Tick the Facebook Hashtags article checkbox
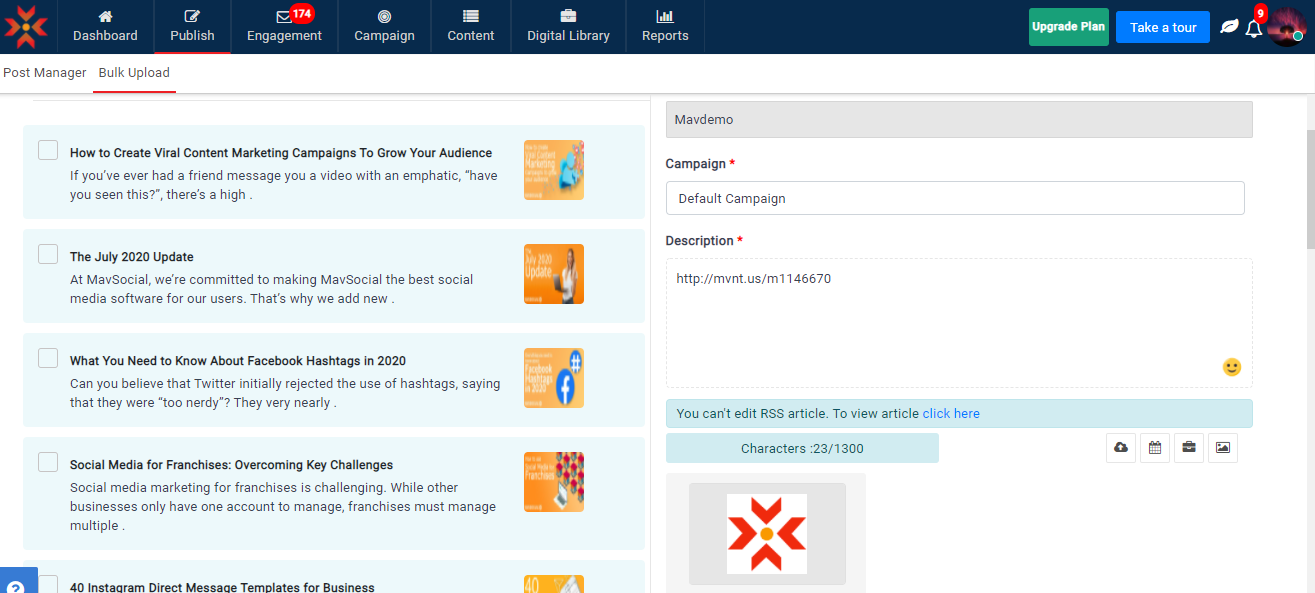The image size is (1315, 593). click(x=48, y=358)
